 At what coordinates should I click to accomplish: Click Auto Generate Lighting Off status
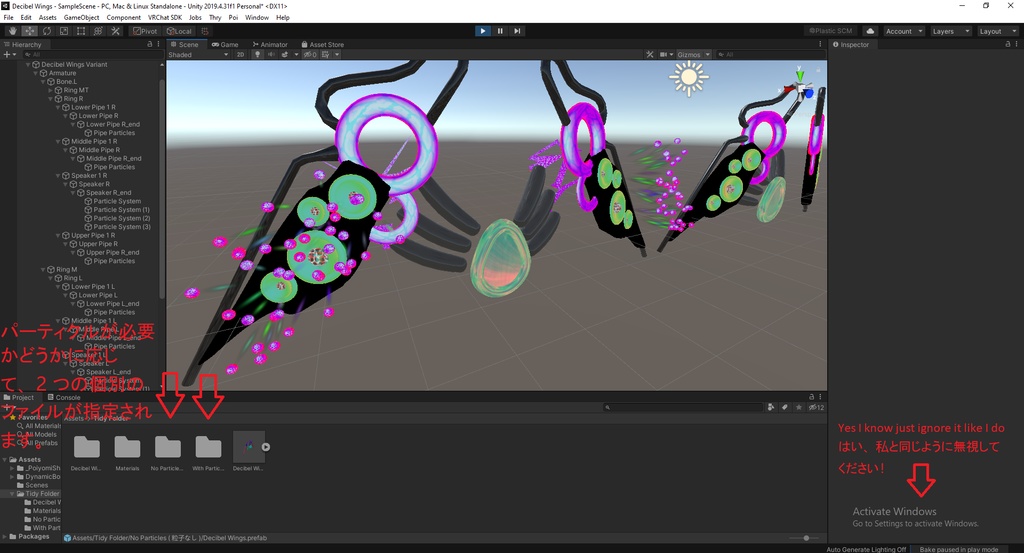coord(866,549)
